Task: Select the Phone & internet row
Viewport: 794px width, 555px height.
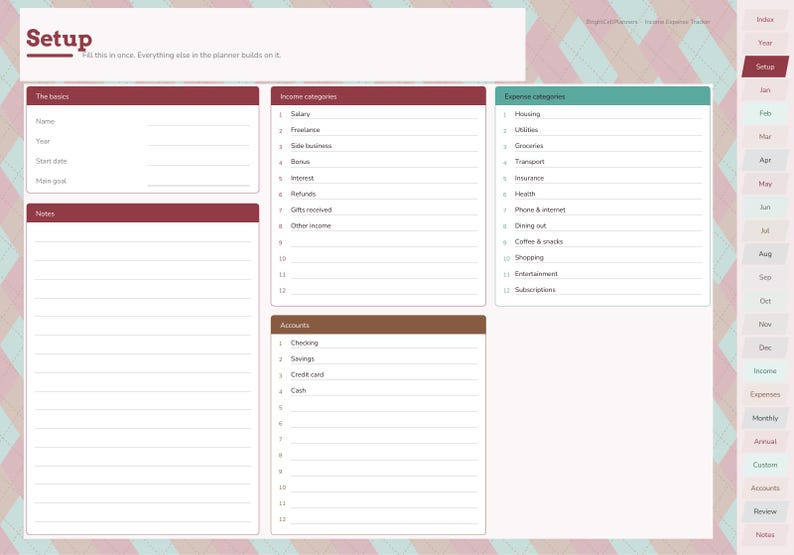Action: (x=603, y=210)
